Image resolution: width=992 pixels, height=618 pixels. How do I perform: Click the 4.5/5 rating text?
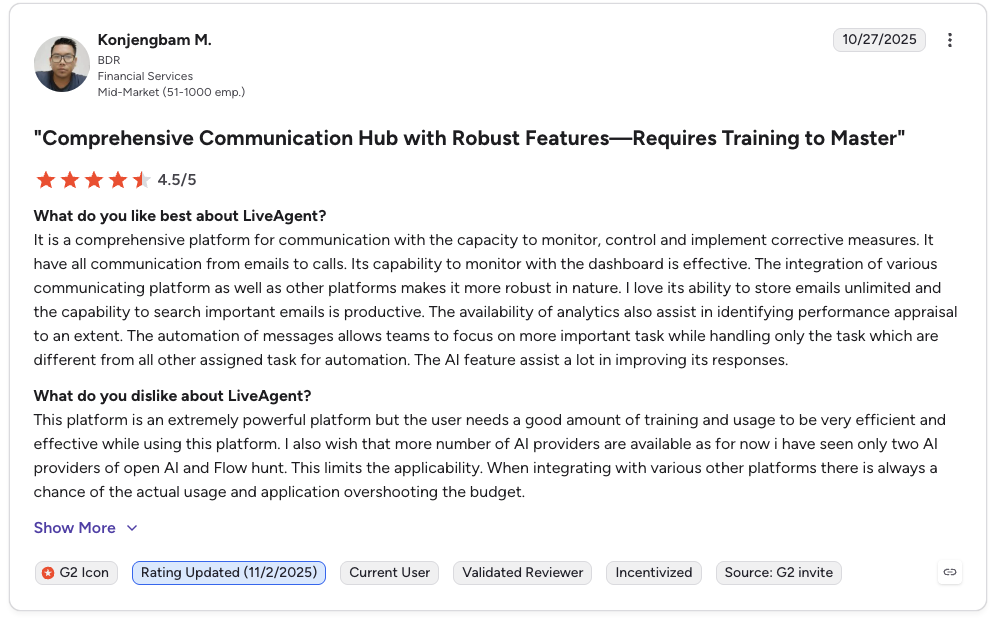(177, 180)
